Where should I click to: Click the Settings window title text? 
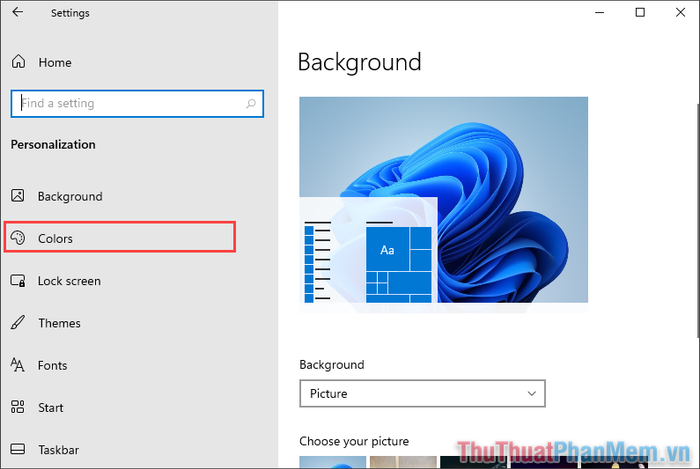(70, 13)
